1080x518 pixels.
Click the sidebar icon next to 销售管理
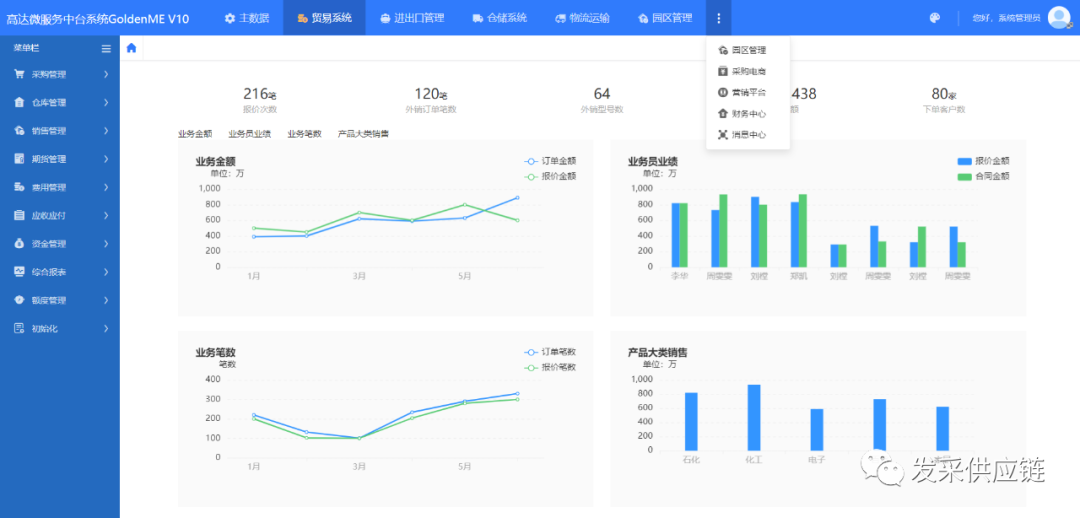pos(19,130)
